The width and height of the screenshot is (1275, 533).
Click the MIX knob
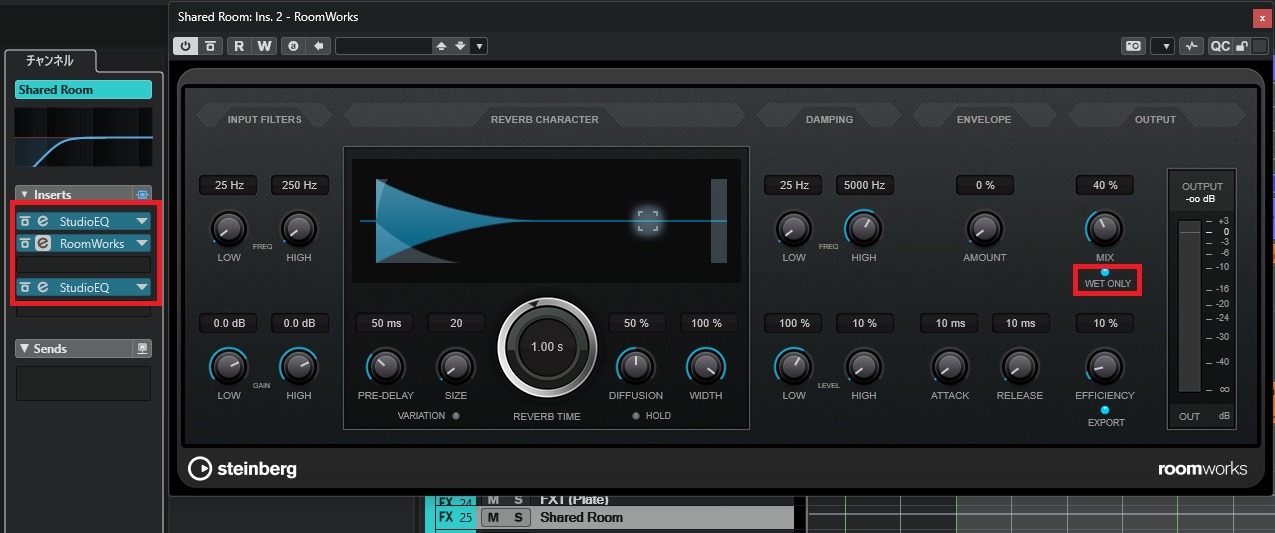pos(1104,230)
